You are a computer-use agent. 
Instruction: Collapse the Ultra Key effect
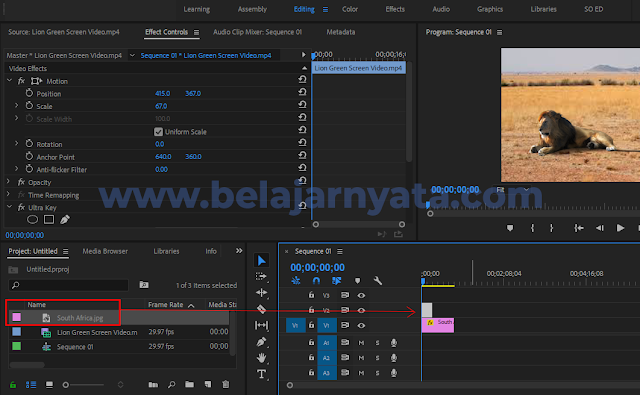click(x=9, y=207)
